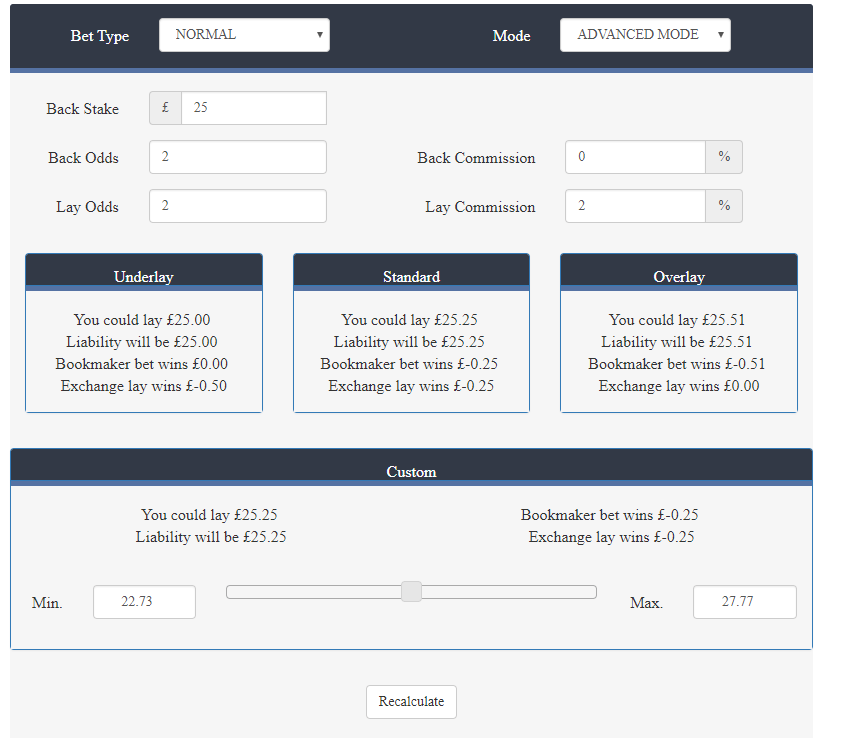Click the Mode label
Image resolution: width=861 pixels, height=738 pixels.
click(x=511, y=36)
